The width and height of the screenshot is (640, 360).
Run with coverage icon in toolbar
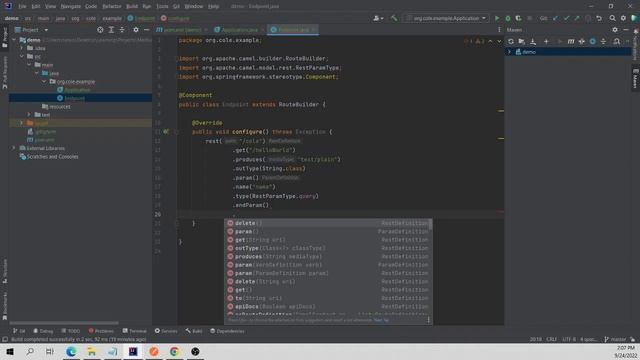tap(518, 18)
